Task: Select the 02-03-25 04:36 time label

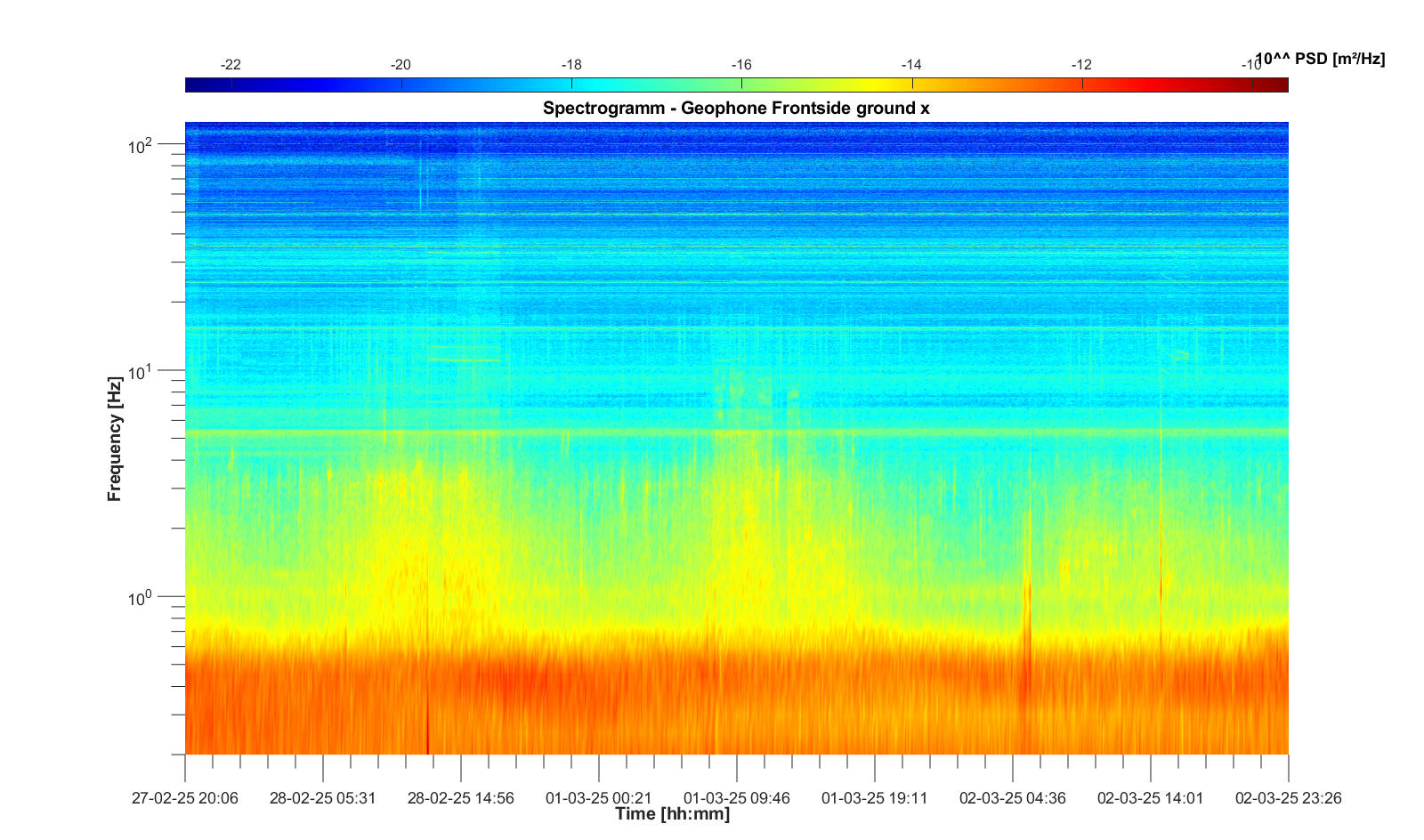Action: 1012,798
